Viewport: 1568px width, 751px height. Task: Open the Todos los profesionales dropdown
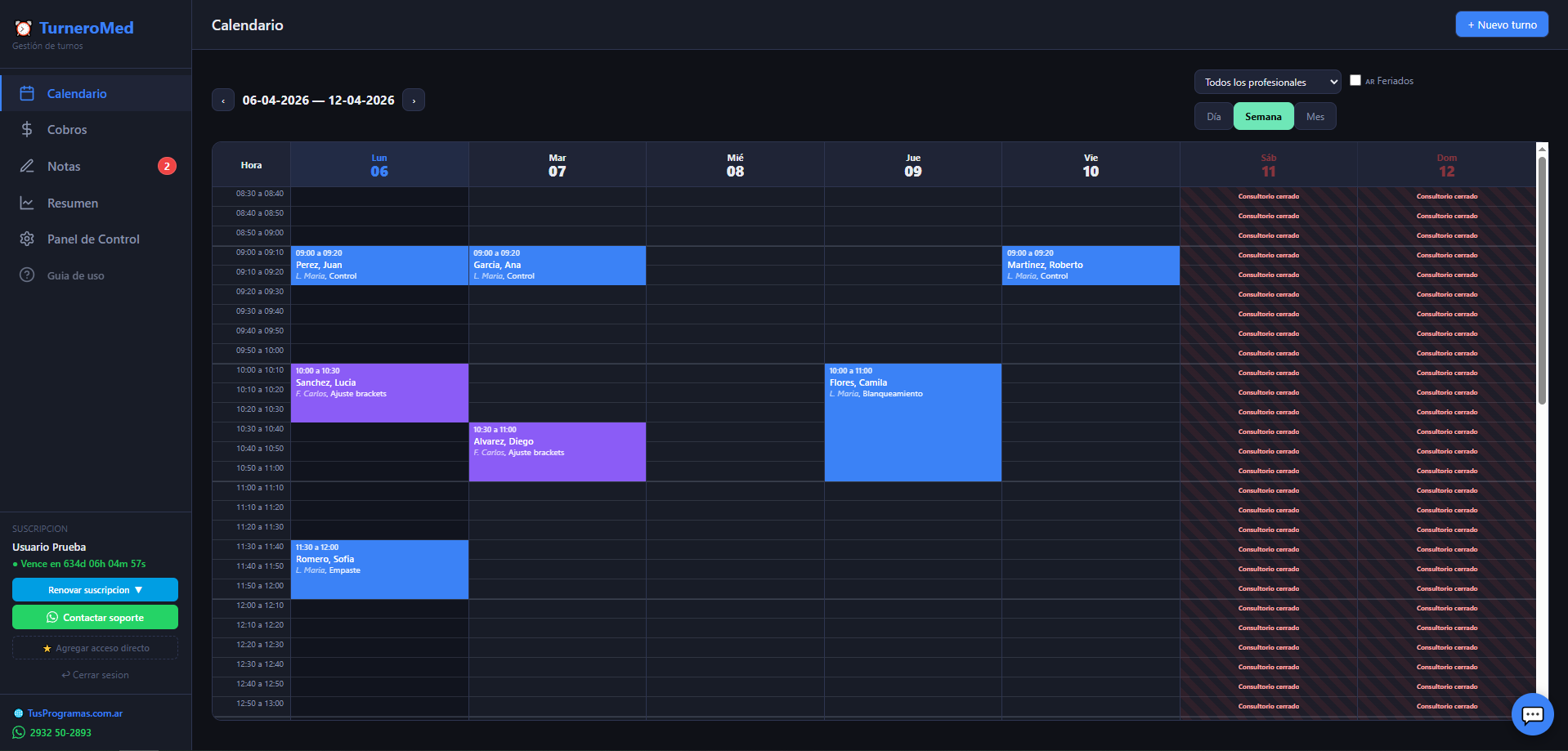tap(1266, 82)
